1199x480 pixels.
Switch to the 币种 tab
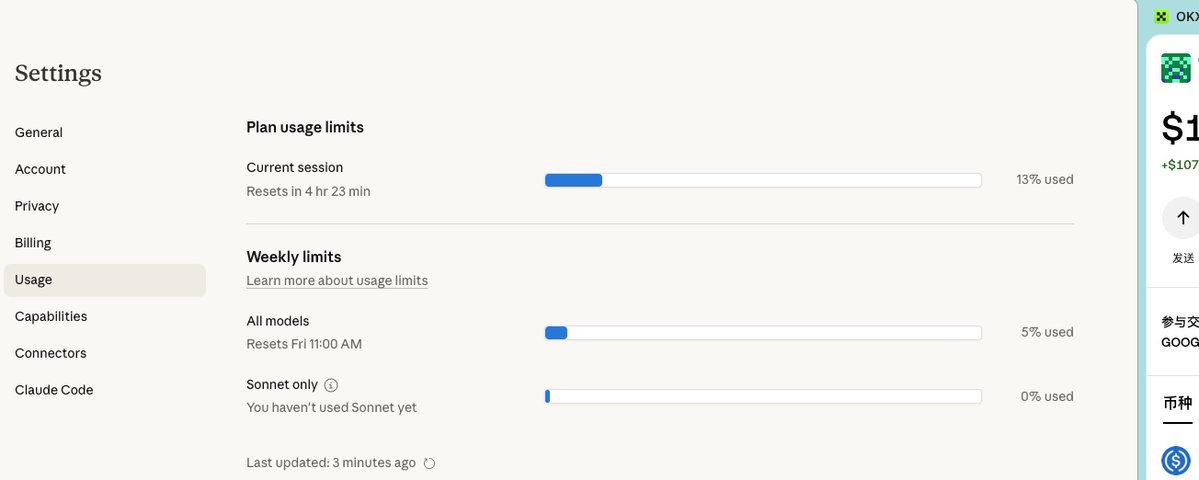(x=1177, y=404)
